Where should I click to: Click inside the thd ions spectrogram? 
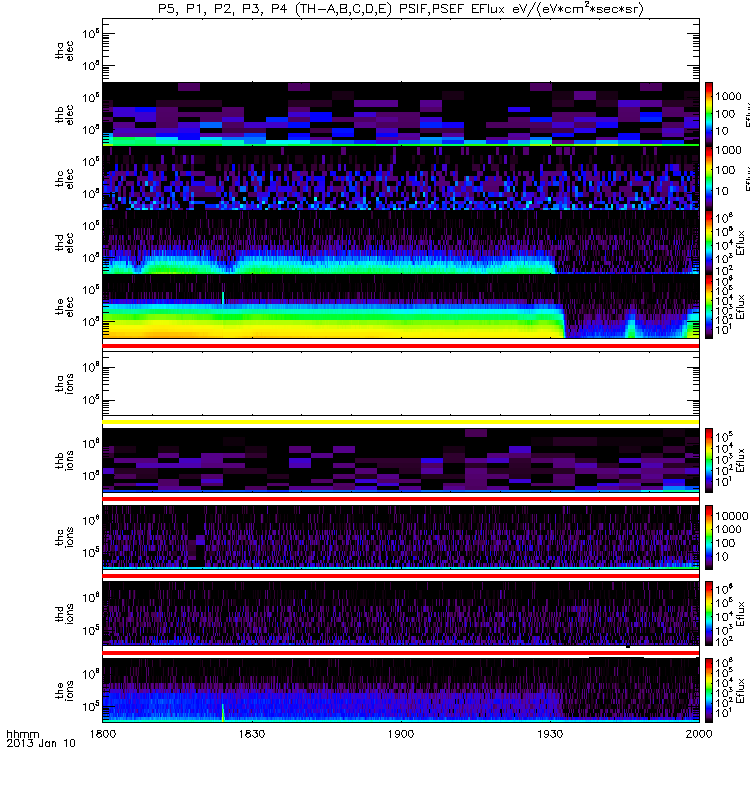(401, 613)
